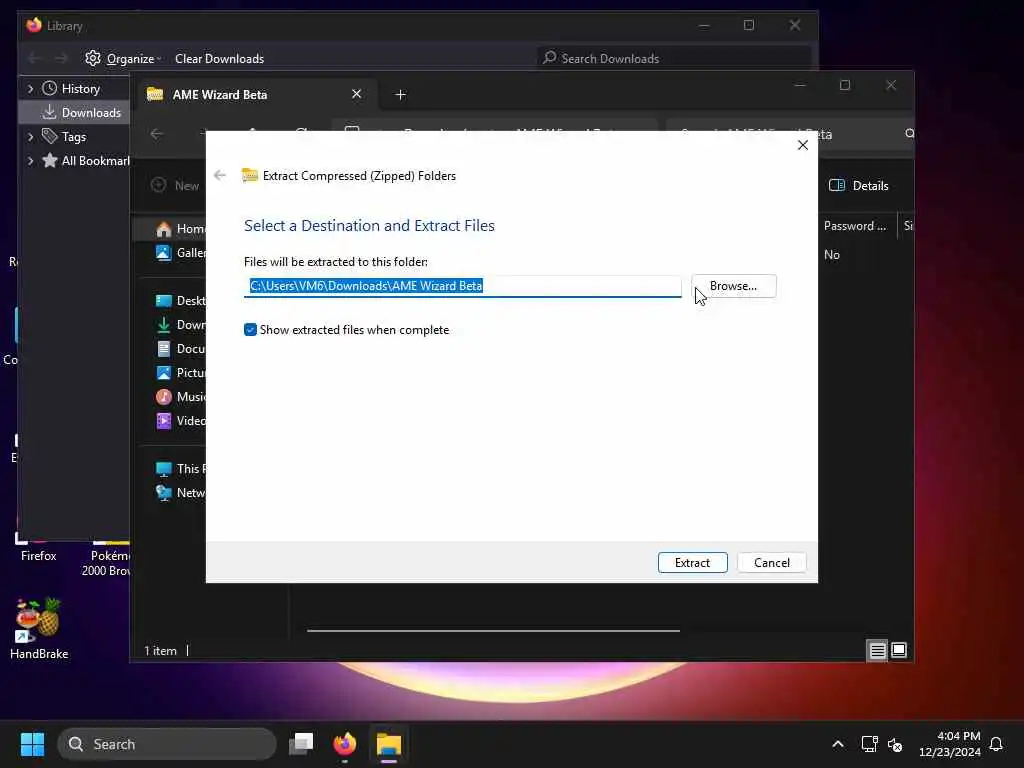Go back using the dialog's back arrow

pos(220,175)
